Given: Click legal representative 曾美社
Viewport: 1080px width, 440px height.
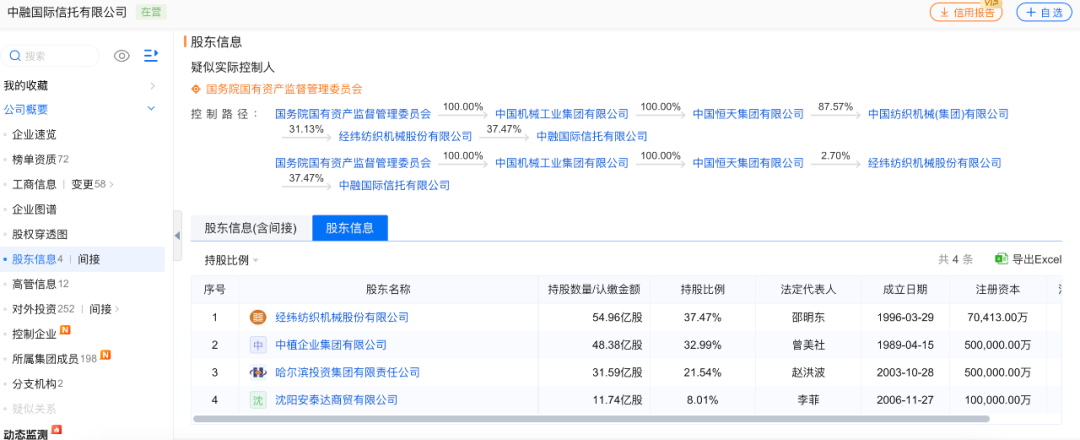Looking at the screenshot, I should pyautogui.click(x=808, y=345).
